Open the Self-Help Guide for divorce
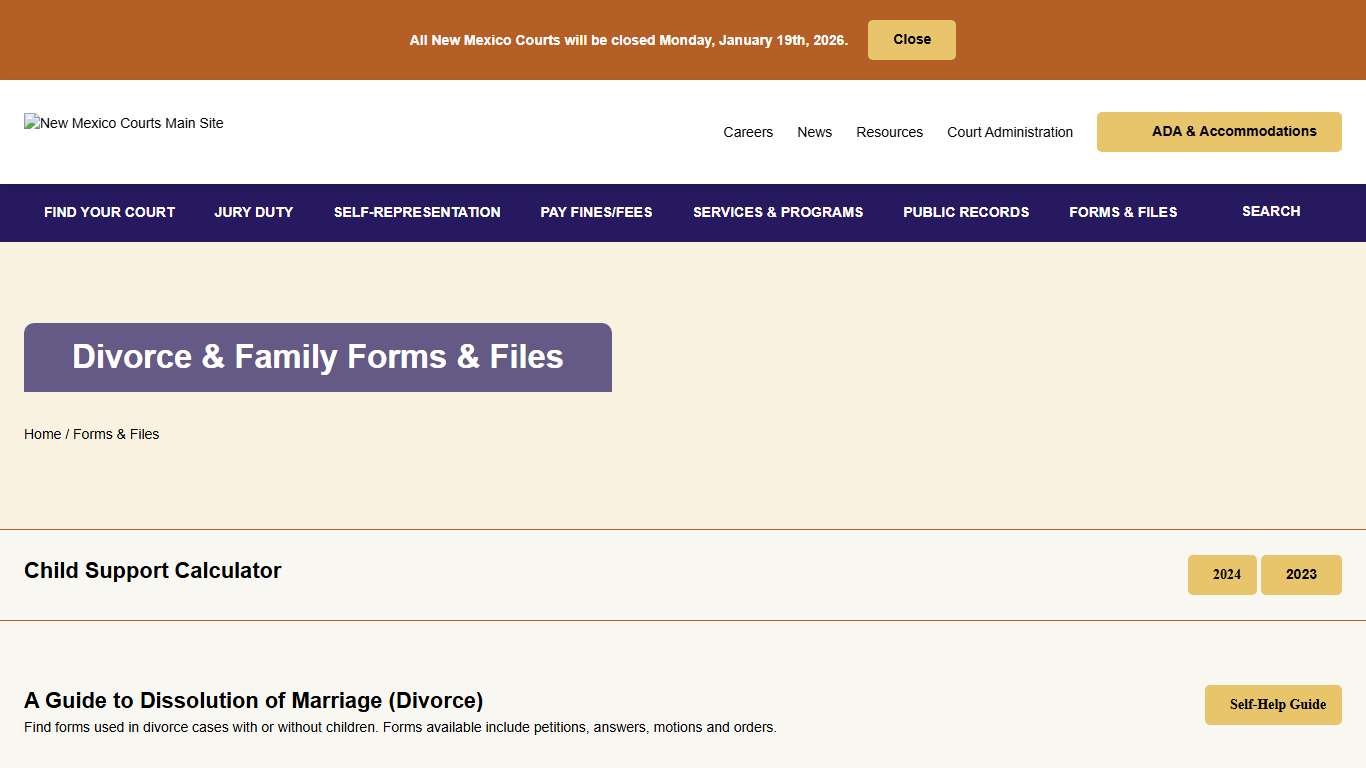1366x768 pixels. 1273,705
